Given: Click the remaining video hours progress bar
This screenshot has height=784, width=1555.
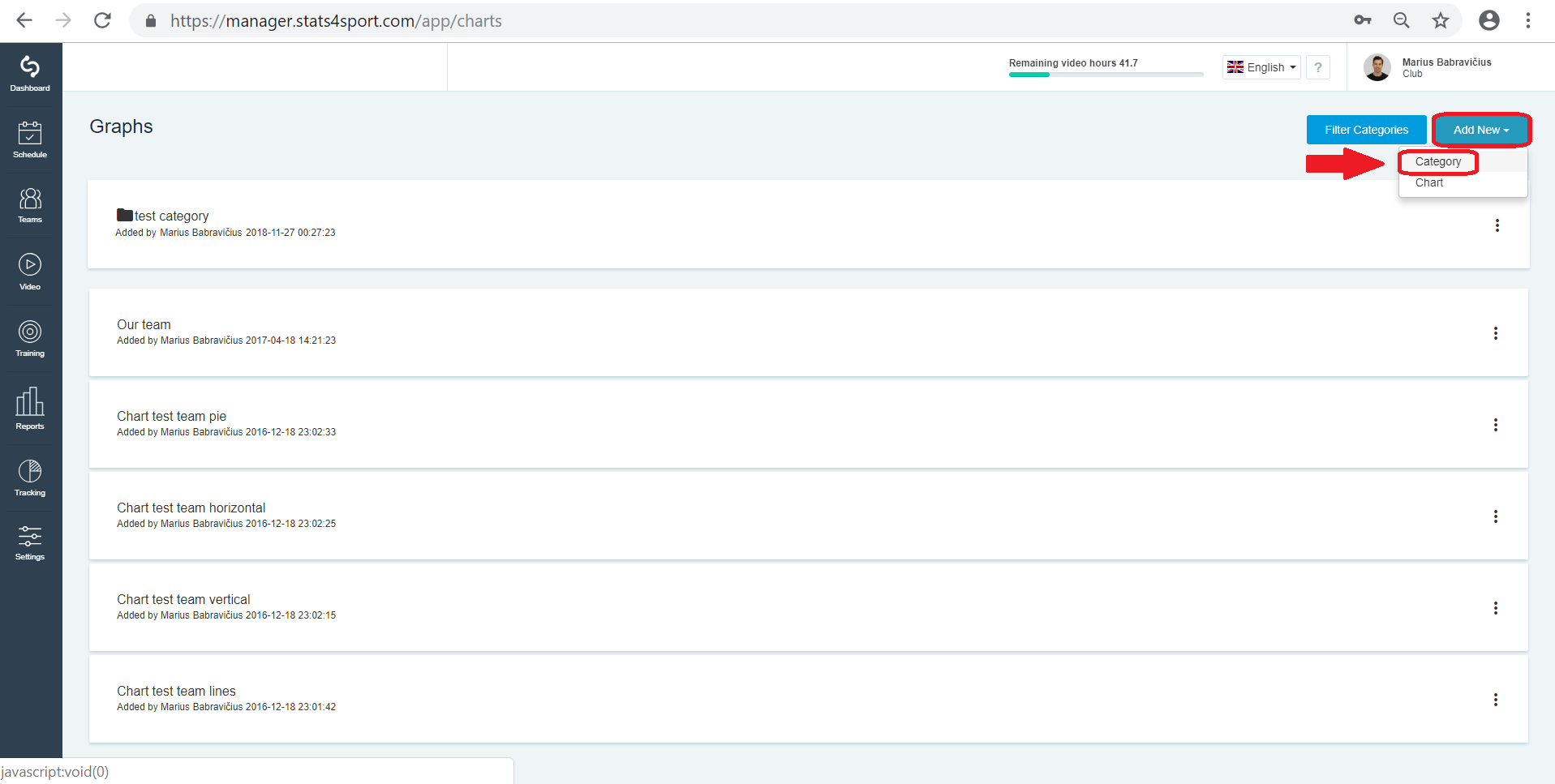Looking at the screenshot, I should pos(1106,75).
